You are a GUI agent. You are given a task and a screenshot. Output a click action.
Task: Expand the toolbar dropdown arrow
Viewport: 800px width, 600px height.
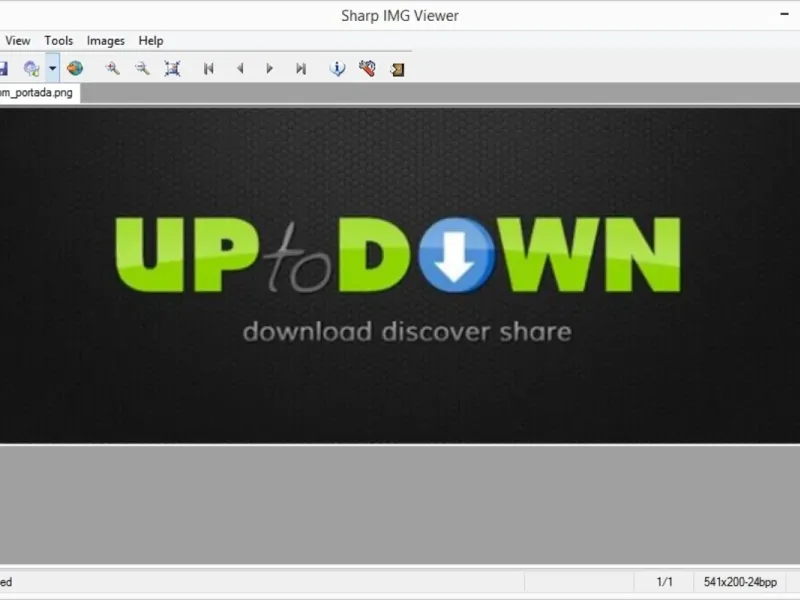pos(53,68)
